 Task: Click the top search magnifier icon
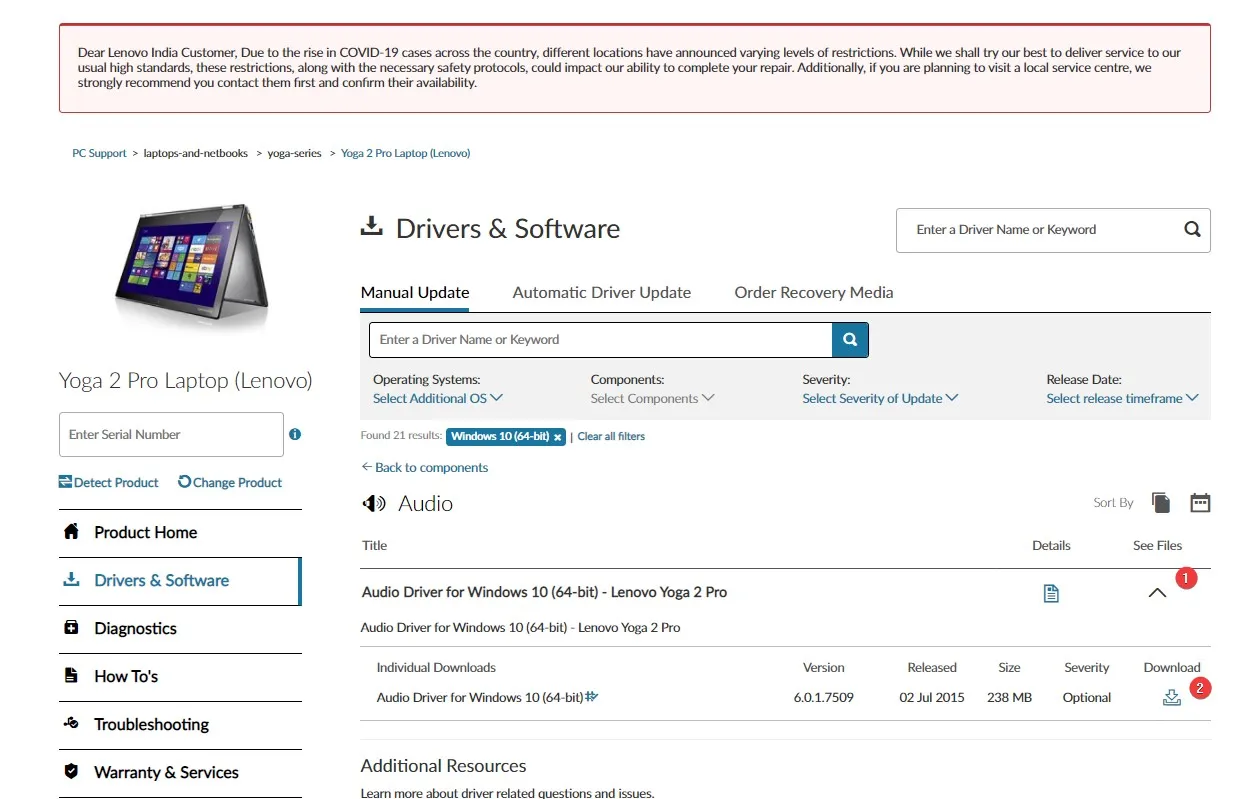point(1192,229)
